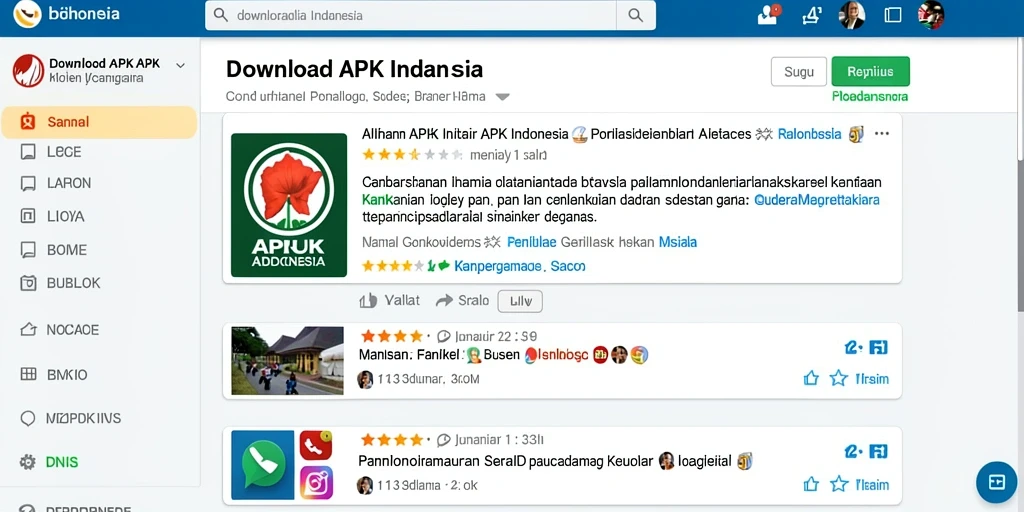The height and width of the screenshot is (512, 1024).
Task: Open the Ploadansnora link
Action: tap(870, 97)
